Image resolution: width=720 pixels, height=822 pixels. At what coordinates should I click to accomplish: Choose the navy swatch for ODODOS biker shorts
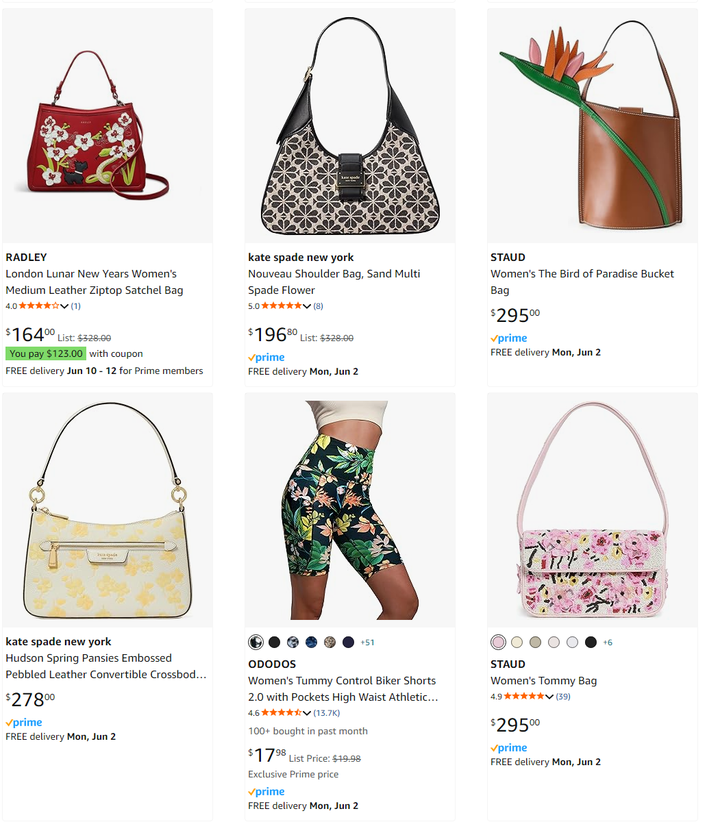pyautogui.click(x=348, y=642)
